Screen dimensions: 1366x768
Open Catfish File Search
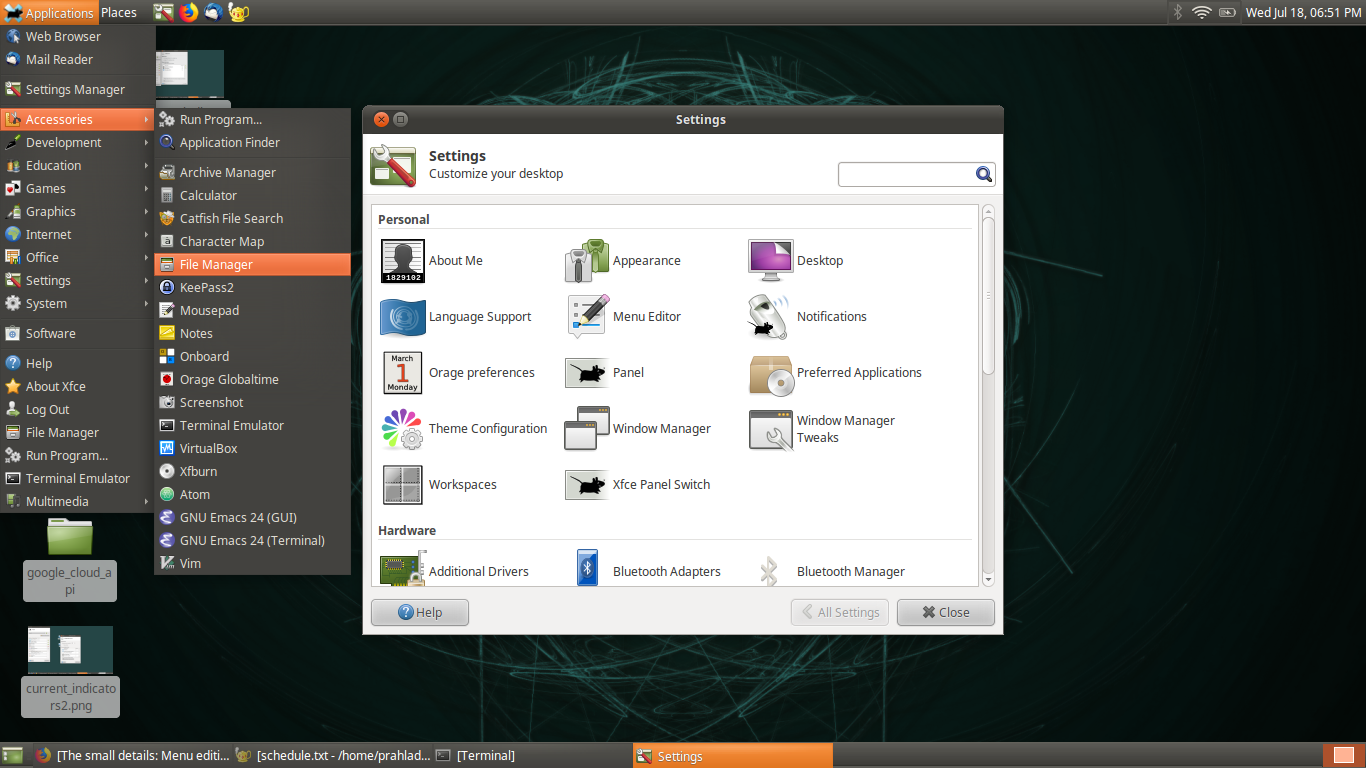coord(253,218)
